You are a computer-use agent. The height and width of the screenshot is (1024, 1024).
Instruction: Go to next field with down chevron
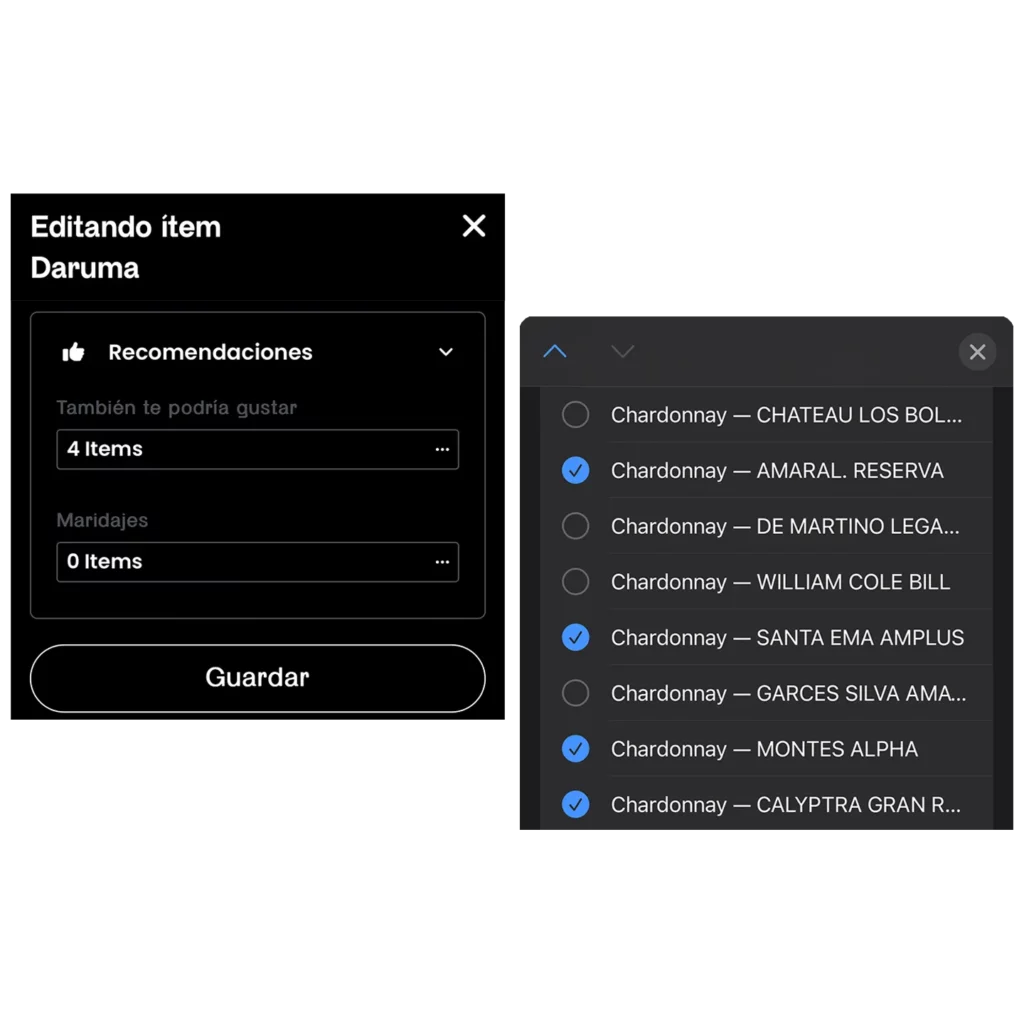622,351
